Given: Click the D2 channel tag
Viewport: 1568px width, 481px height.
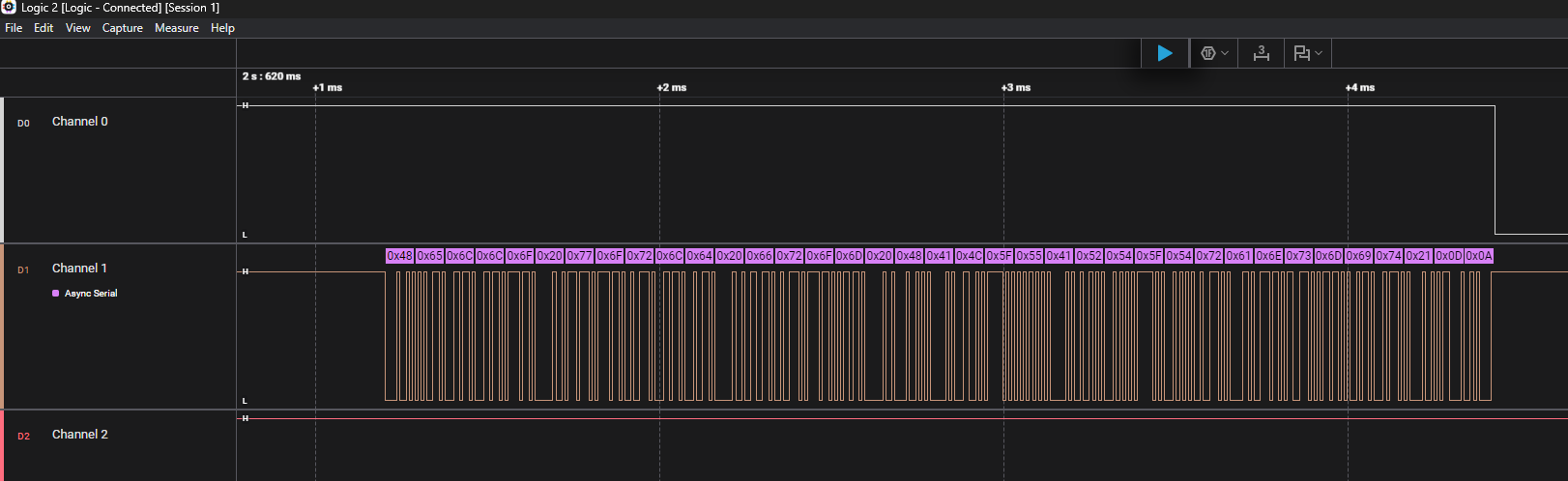Looking at the screenshot, I should tap(23, 437).
